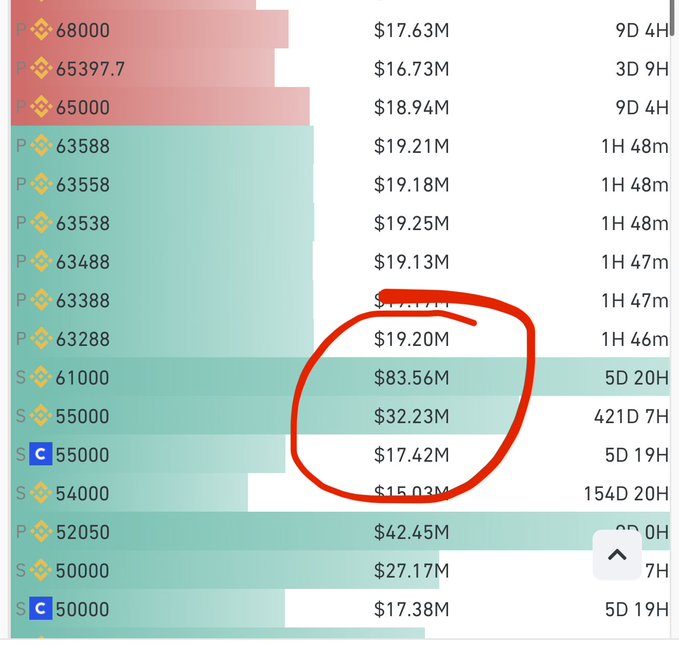The image size is (679, 645).
Task: Click the 3D 9H duration
Action: pyautogui.click(x=642, y=69)
